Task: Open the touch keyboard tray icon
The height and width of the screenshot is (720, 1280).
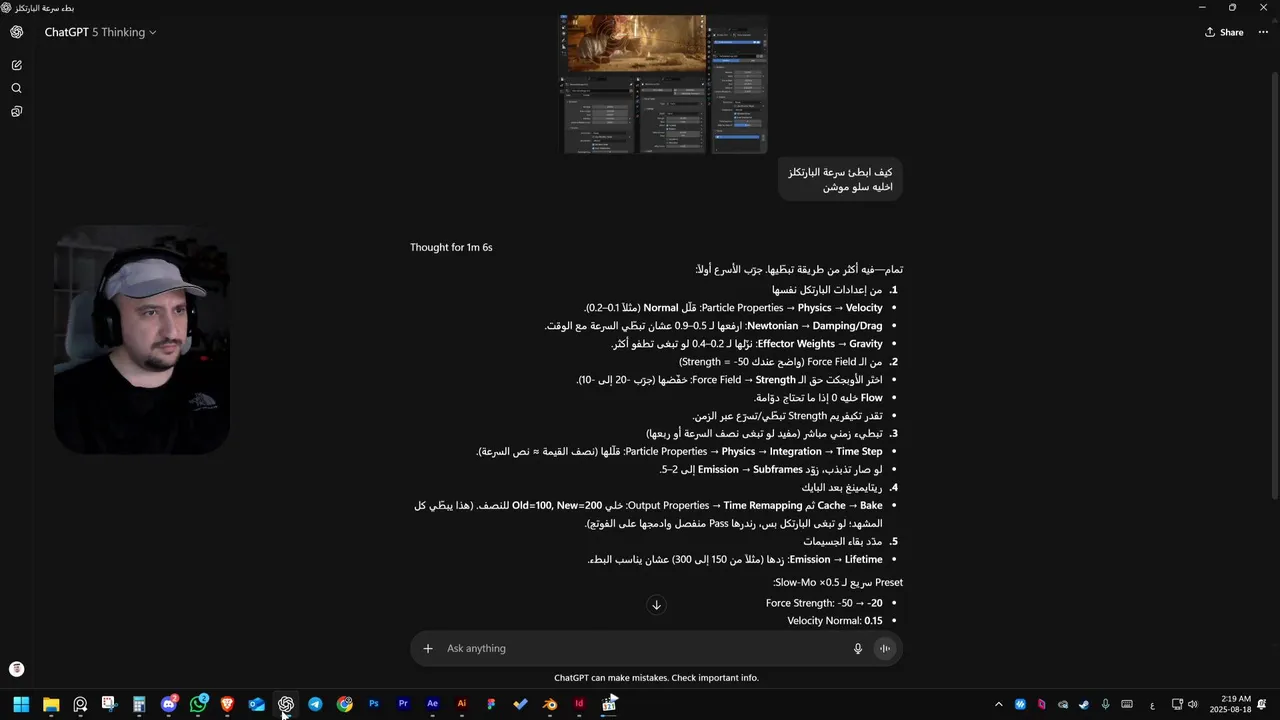Action: pos(1127,704)
